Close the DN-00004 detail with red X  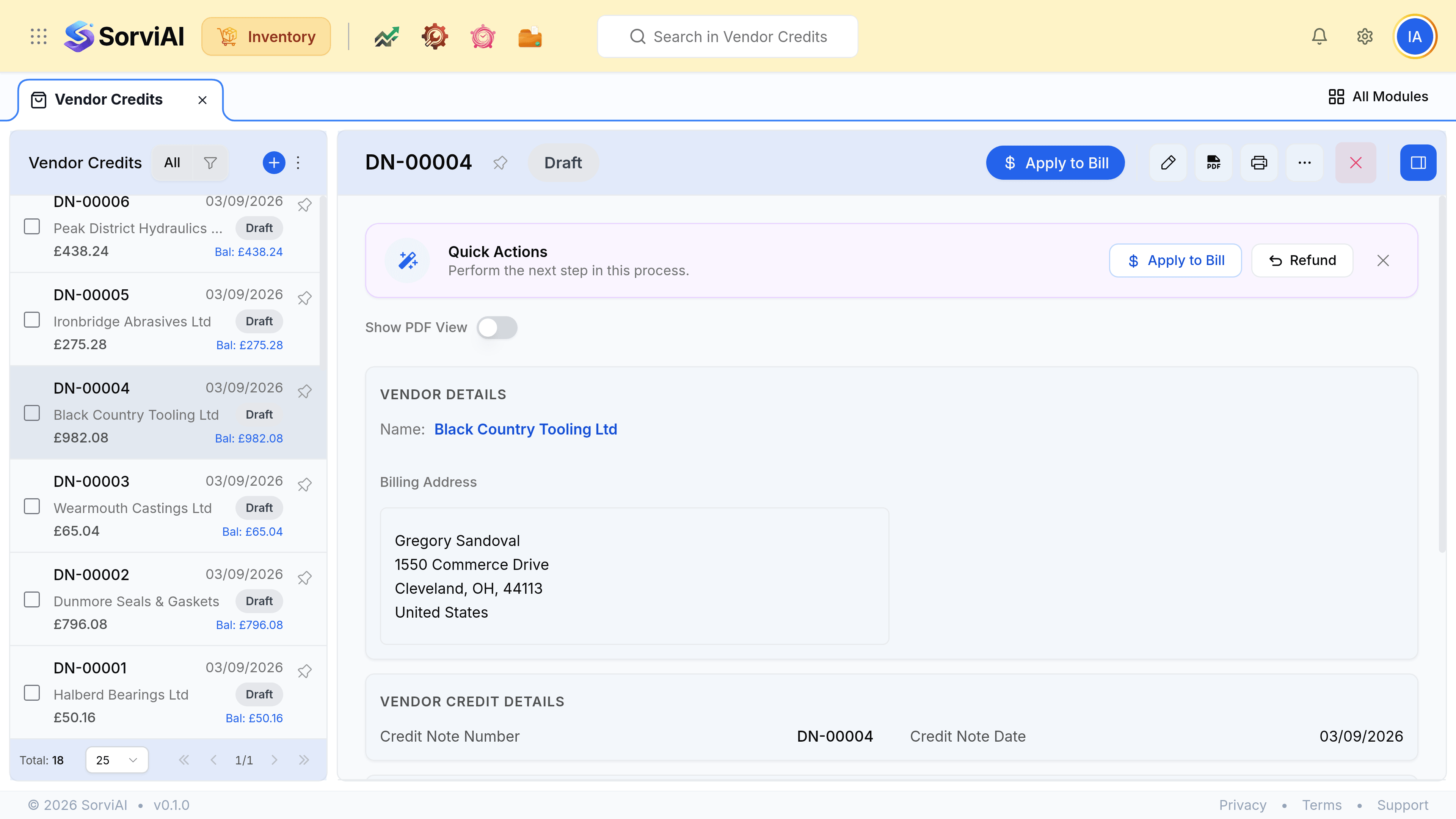(1356, 163)
